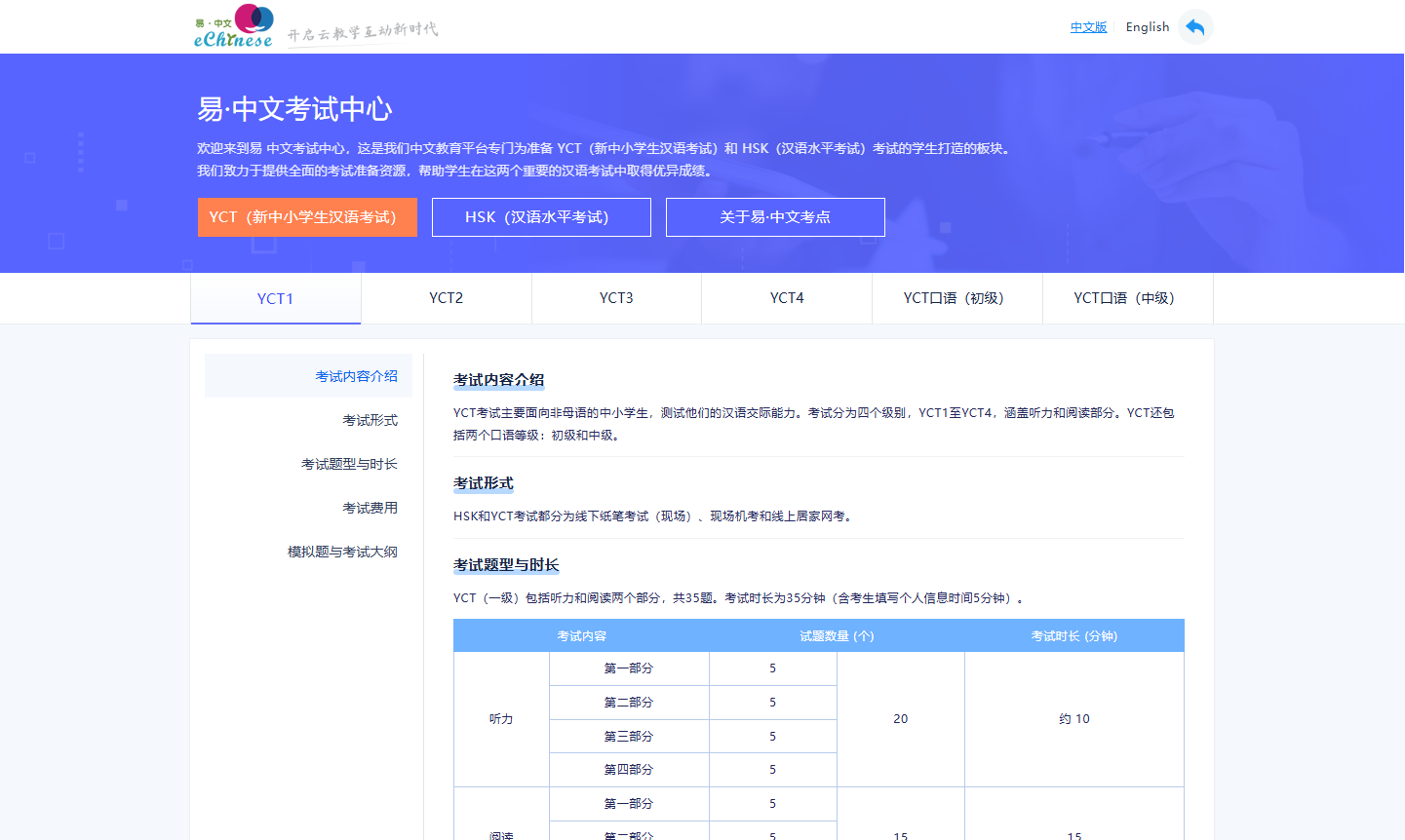Open the YCT4 tab

coord(787,298)
